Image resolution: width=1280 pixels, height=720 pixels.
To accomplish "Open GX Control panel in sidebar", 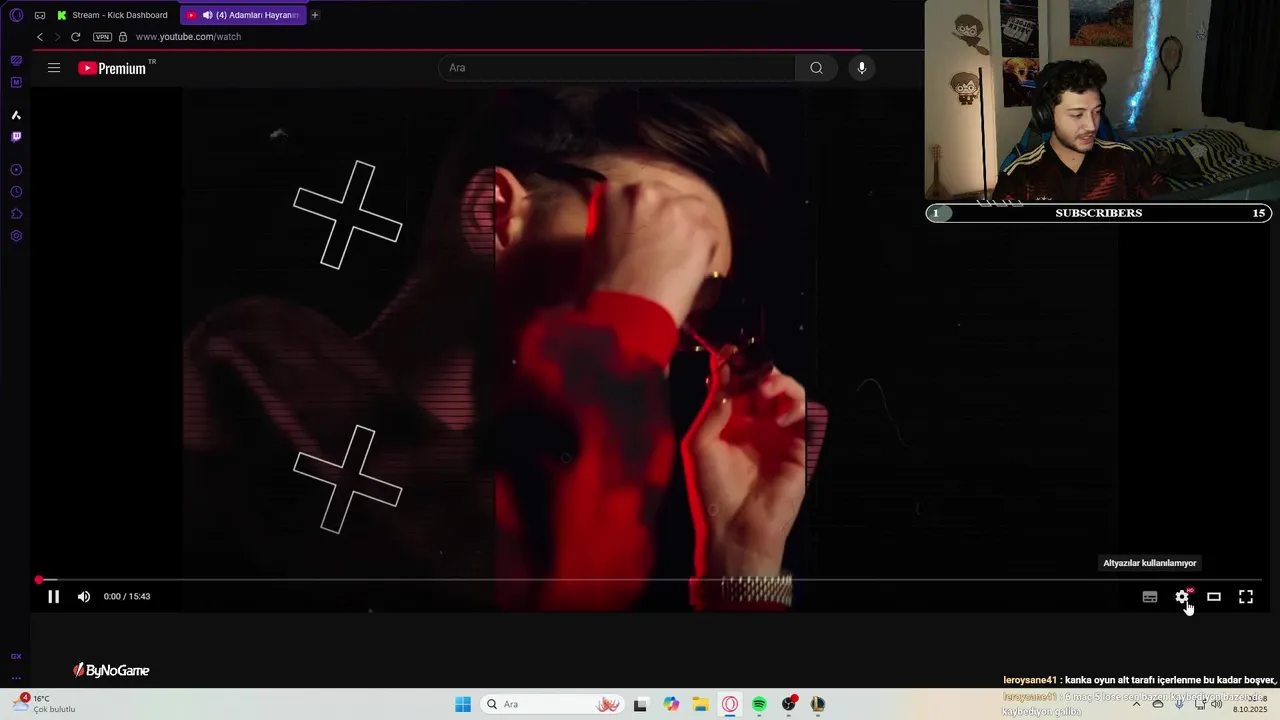I will point(16,60).
